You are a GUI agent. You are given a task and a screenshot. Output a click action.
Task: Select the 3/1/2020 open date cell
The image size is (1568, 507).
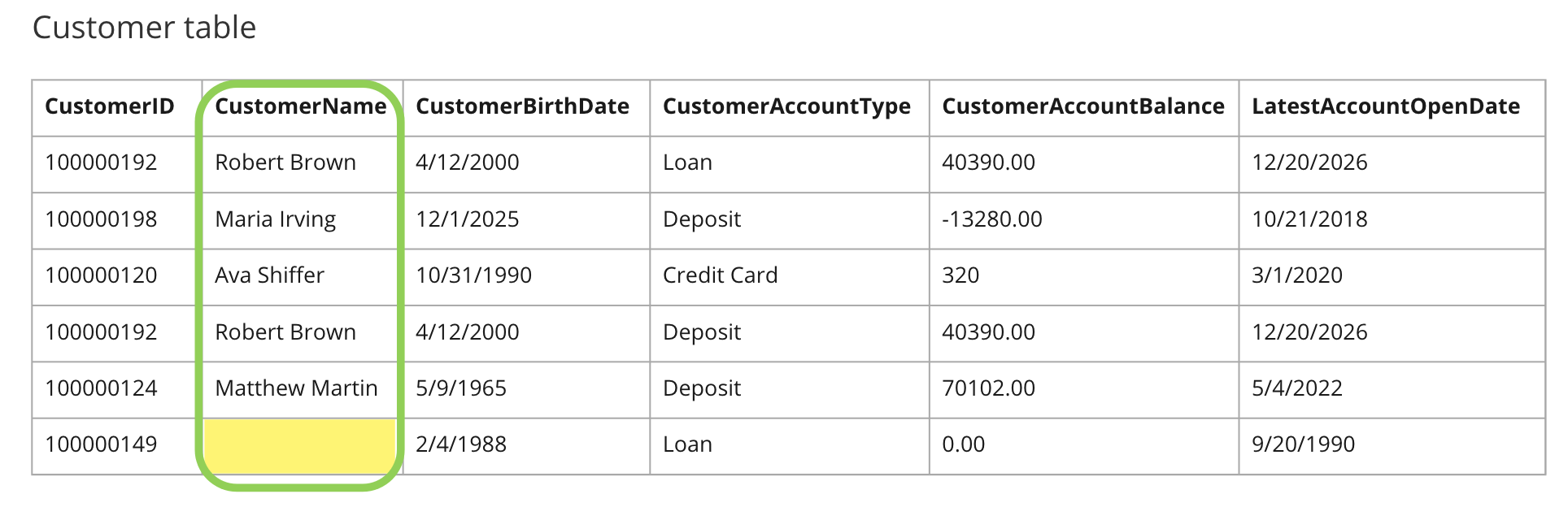click(1392, 276)
